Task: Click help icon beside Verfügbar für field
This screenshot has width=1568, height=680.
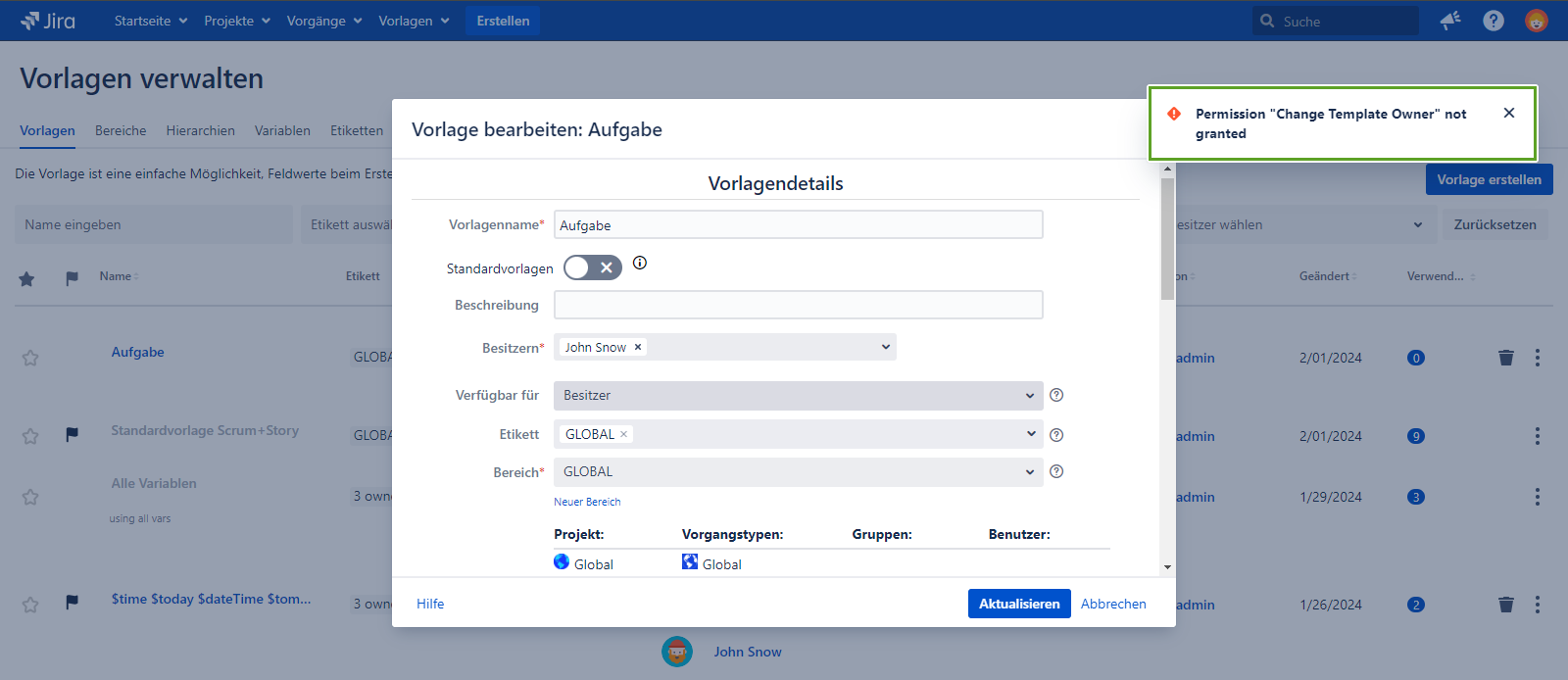Action: pos(1056,395)
